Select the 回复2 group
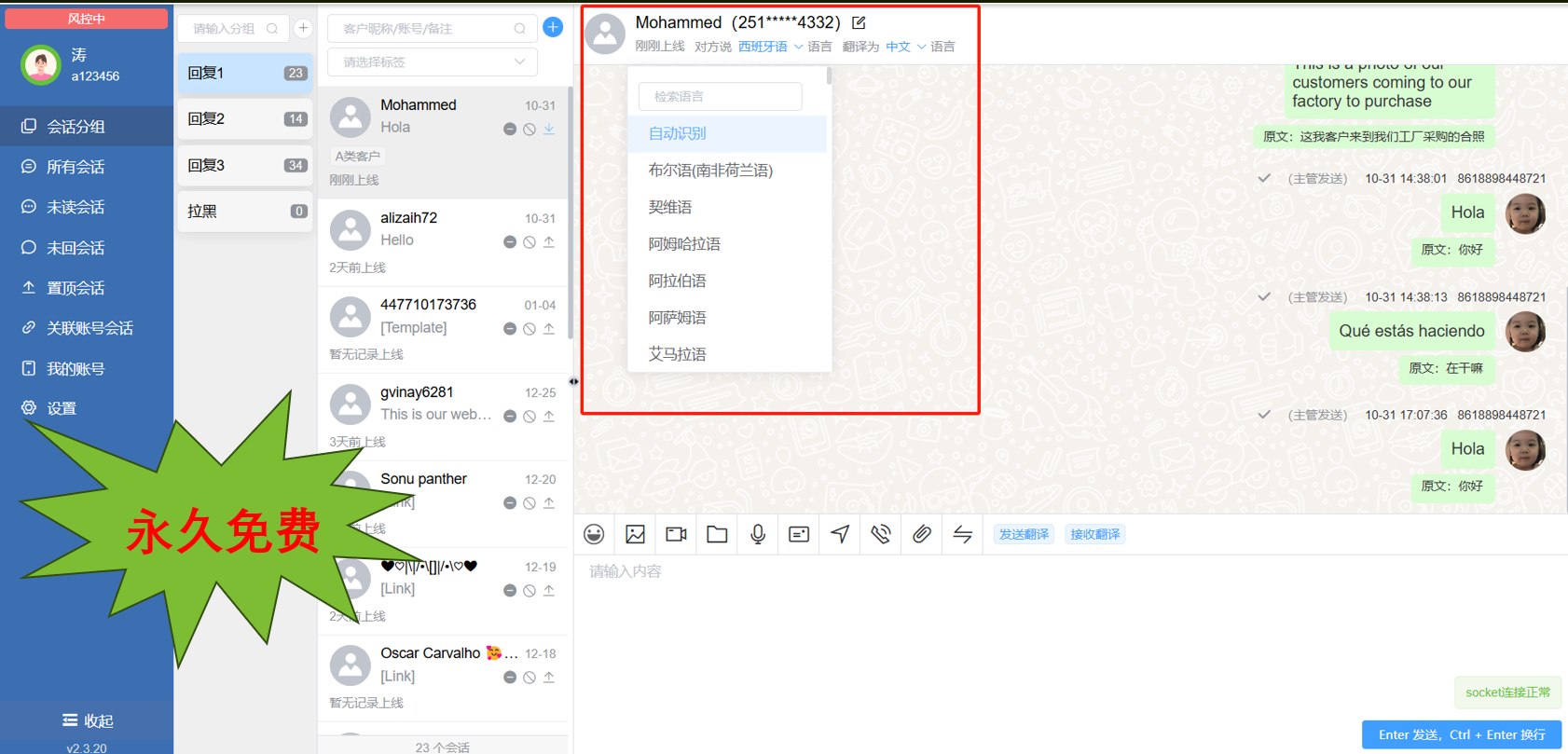 click(x=246, y=118)
